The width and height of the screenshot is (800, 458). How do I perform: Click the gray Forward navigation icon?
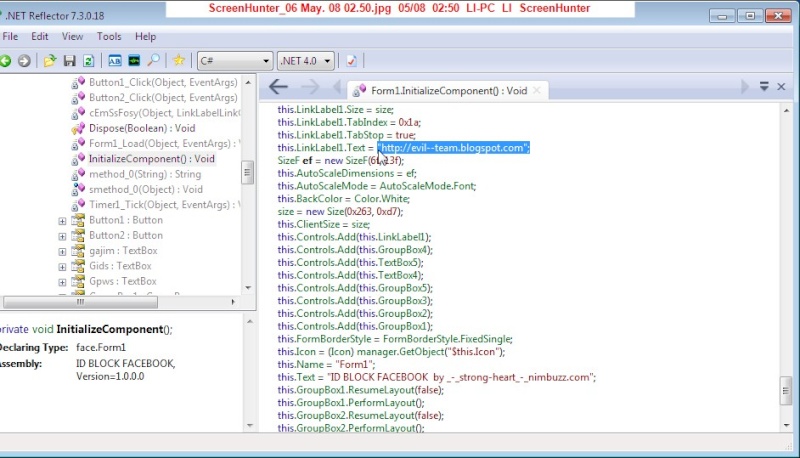[x=24, y=61]
